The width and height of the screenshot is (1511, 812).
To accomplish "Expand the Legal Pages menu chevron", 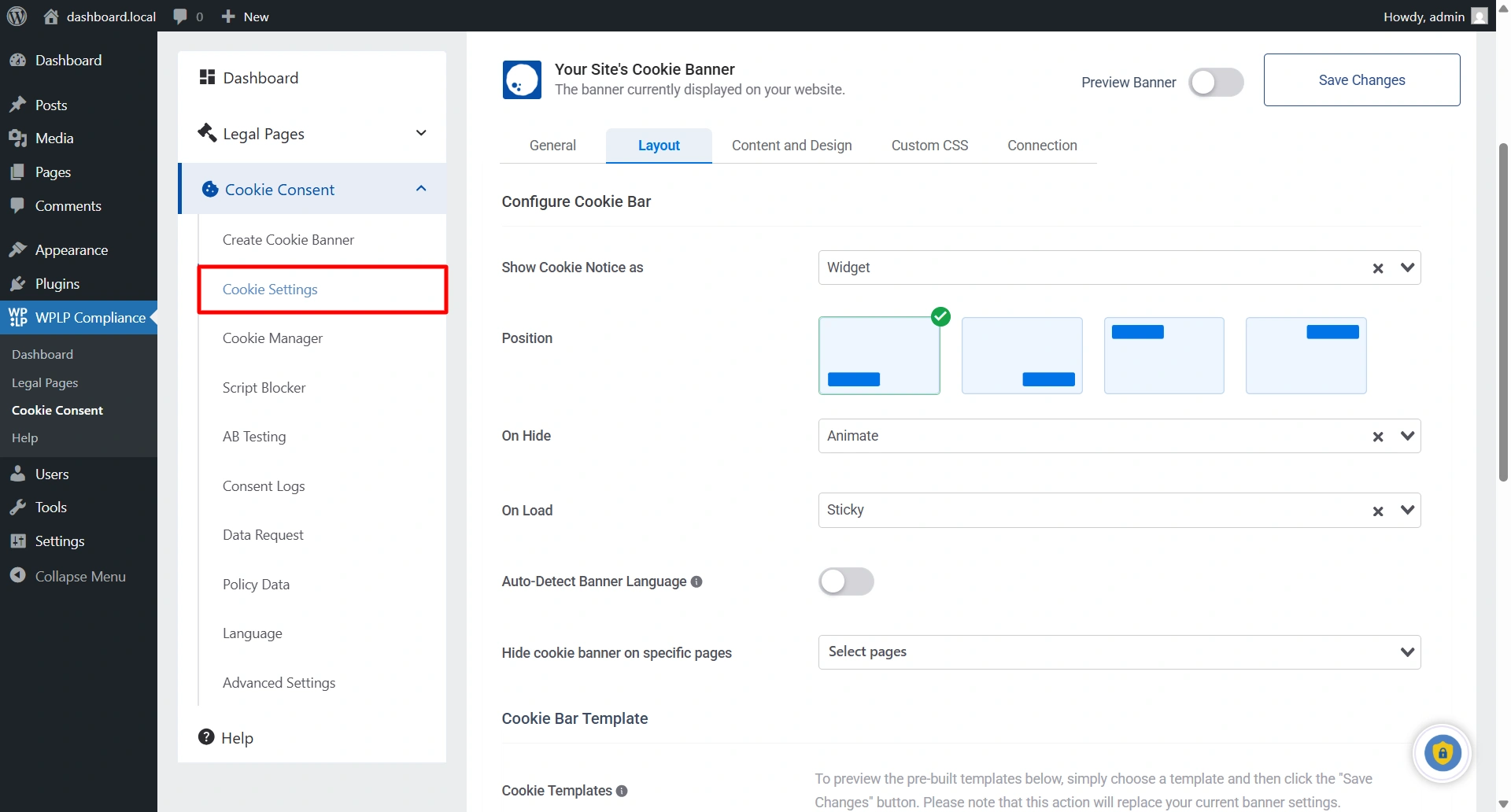I will [422, 133].
